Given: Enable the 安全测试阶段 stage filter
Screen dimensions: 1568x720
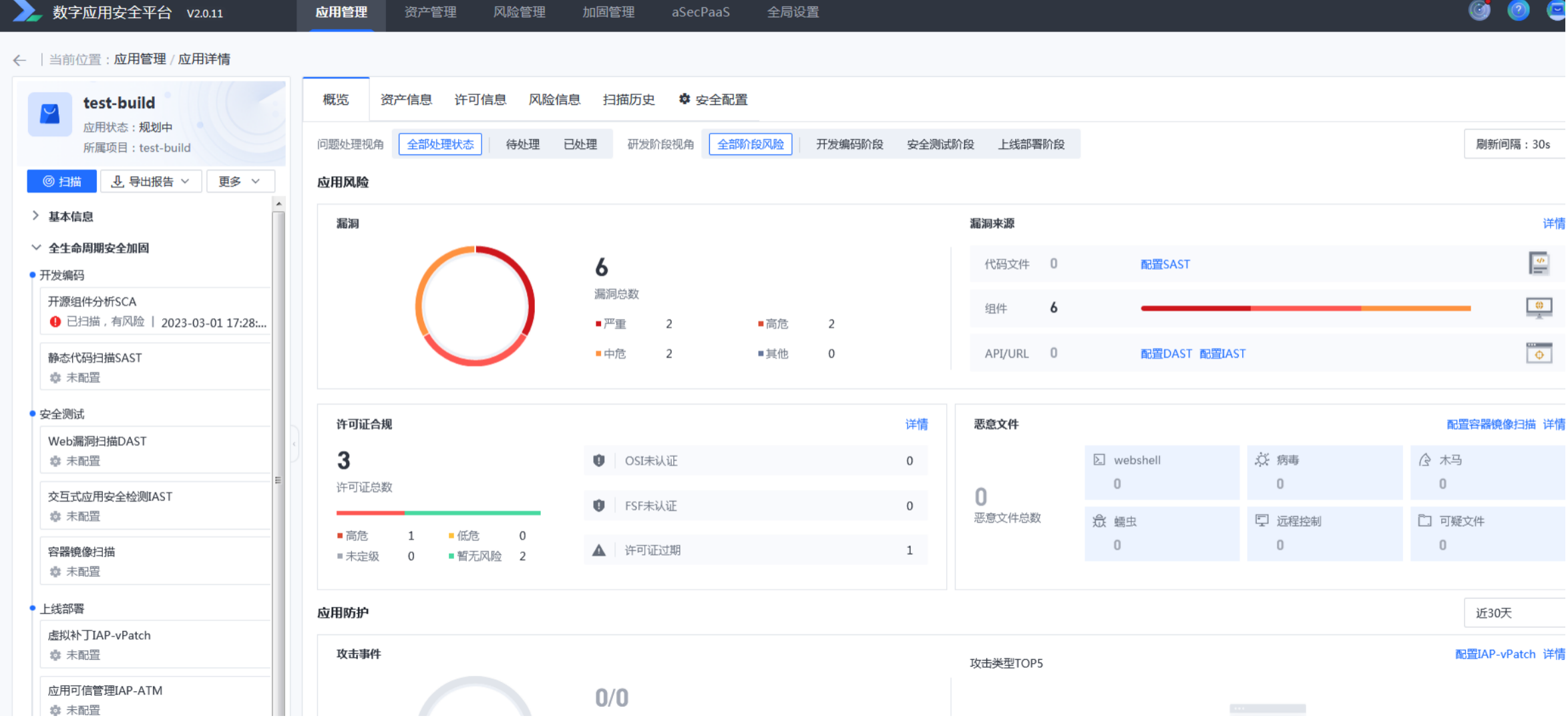Looking at the screenshot, I should point(940,144).
